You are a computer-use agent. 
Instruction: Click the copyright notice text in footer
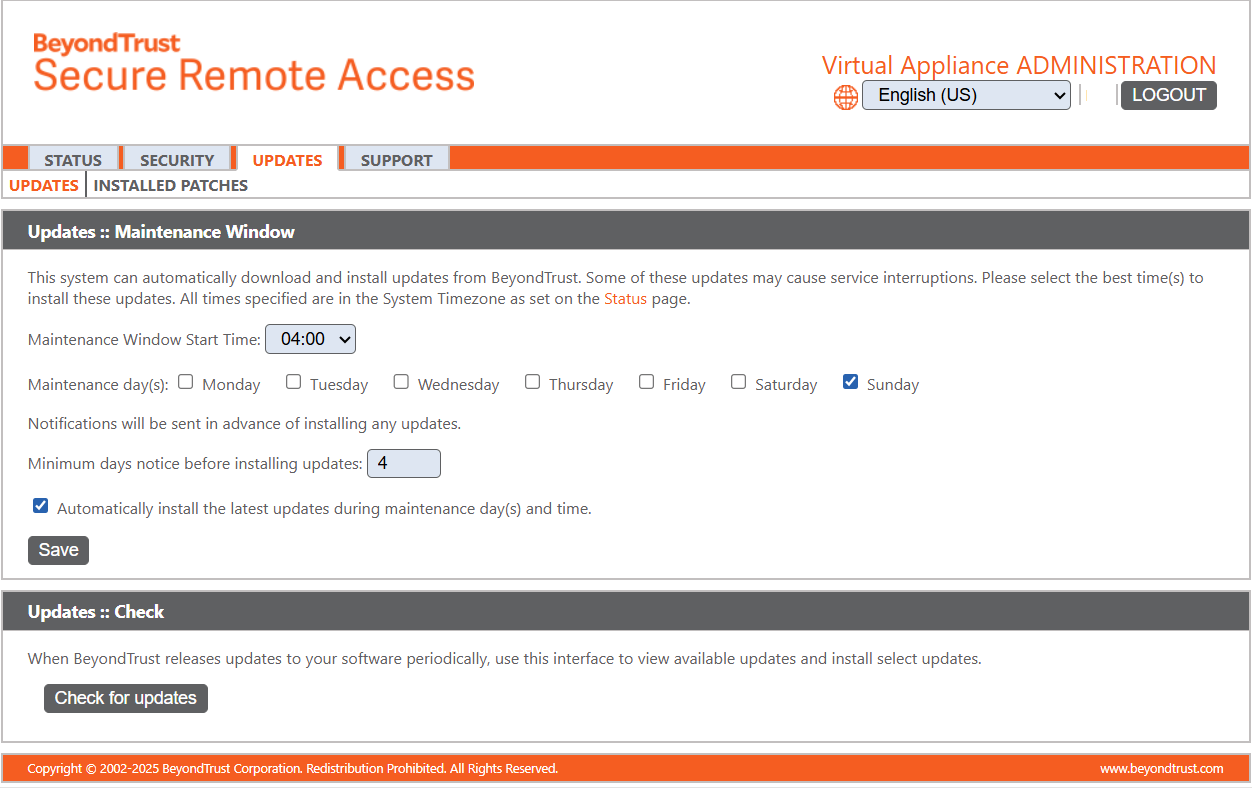[292, 768]
